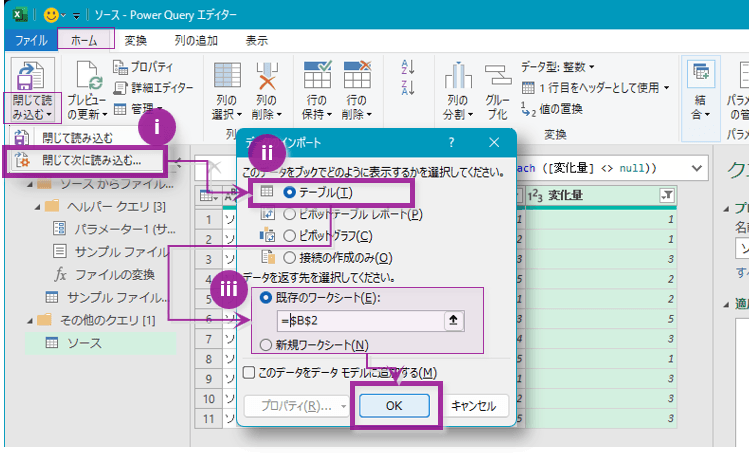Click the 管理 (Manage) ribbon item
Viewport: 749px width, 456px height.
139,109
